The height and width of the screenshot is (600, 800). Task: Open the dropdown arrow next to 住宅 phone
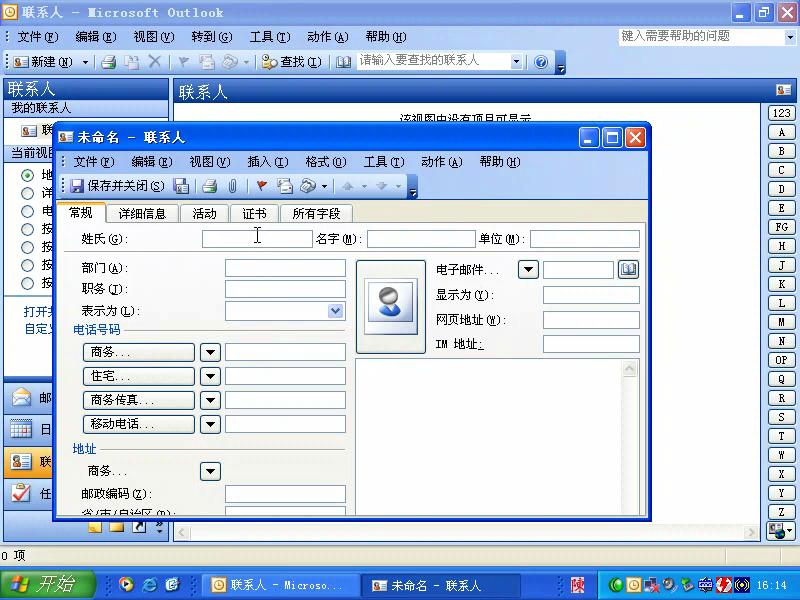tap(210, 377)
